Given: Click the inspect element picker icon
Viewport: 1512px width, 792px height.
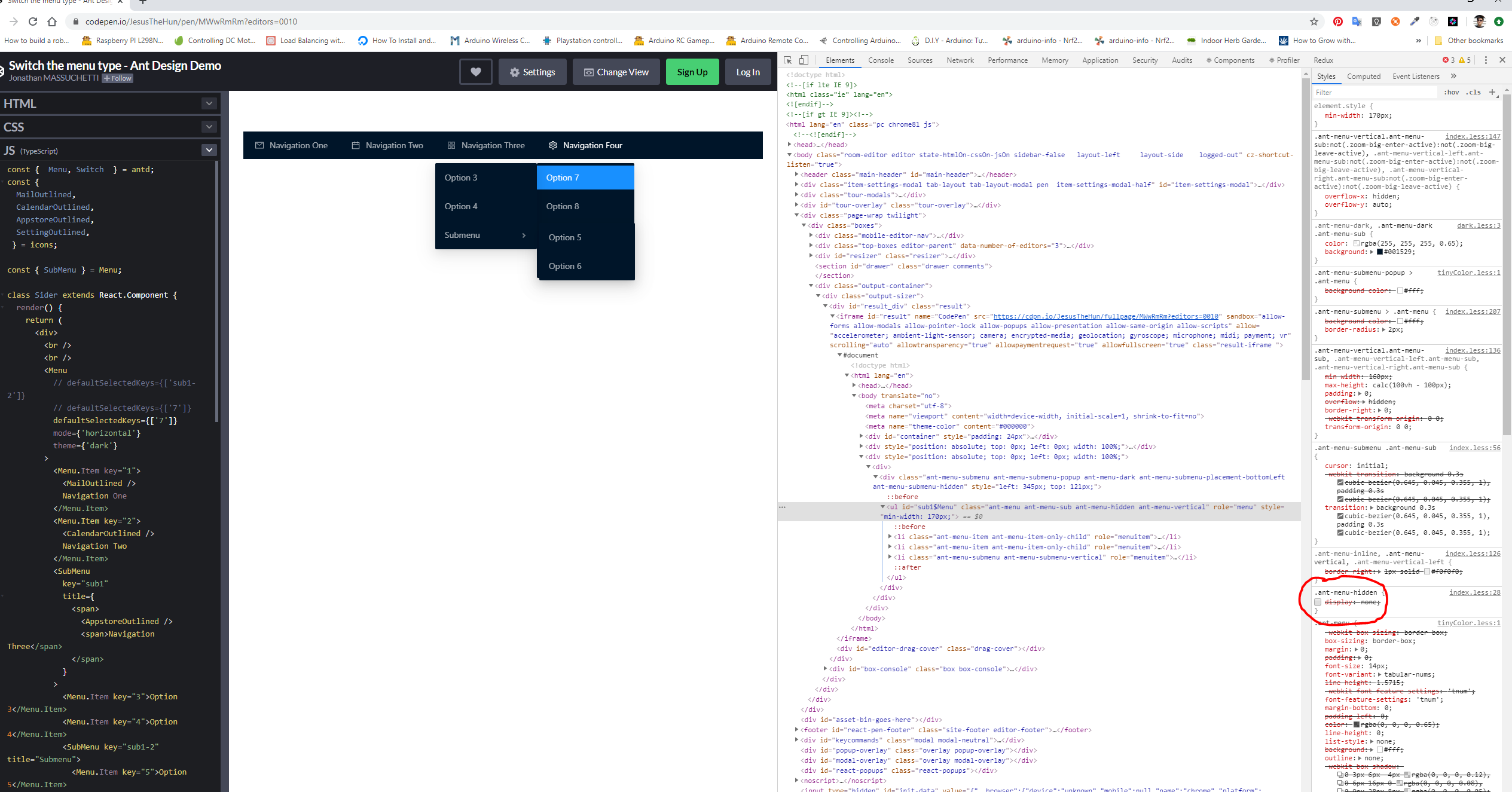Looking at the screenshot, I should (788, 60).
